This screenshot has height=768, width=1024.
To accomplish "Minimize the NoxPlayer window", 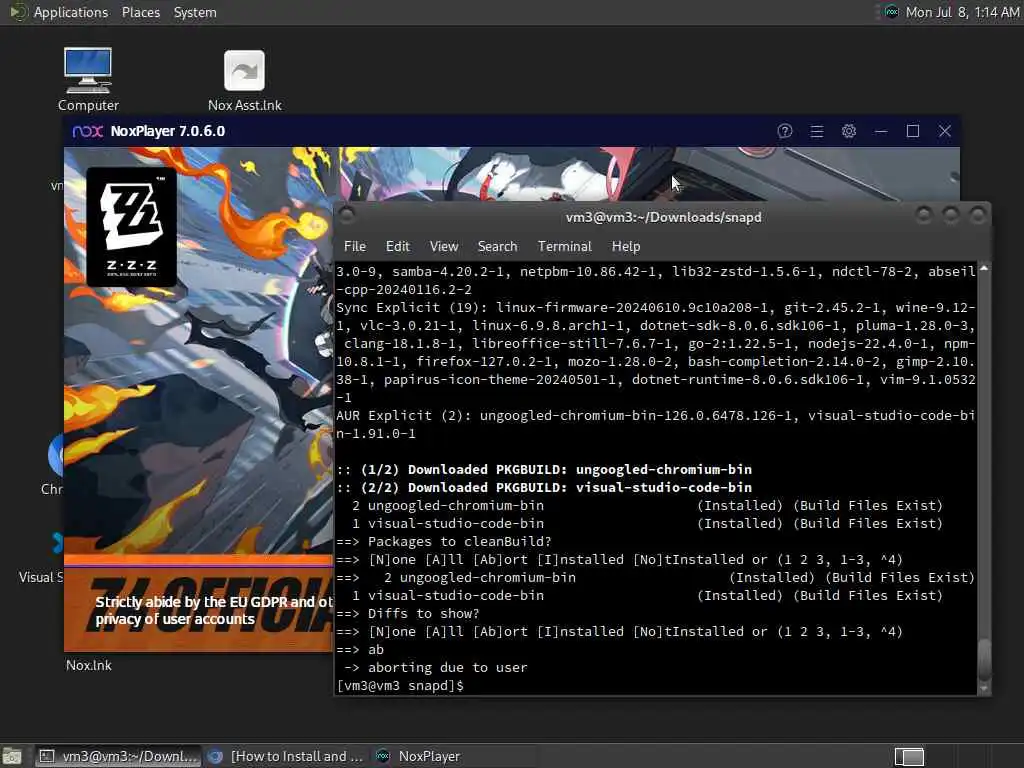I will [881, 131].
